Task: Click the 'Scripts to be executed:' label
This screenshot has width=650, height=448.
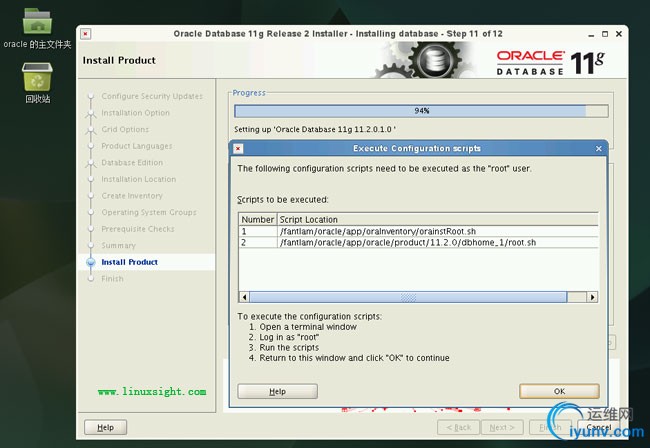Action: [283, 200]
